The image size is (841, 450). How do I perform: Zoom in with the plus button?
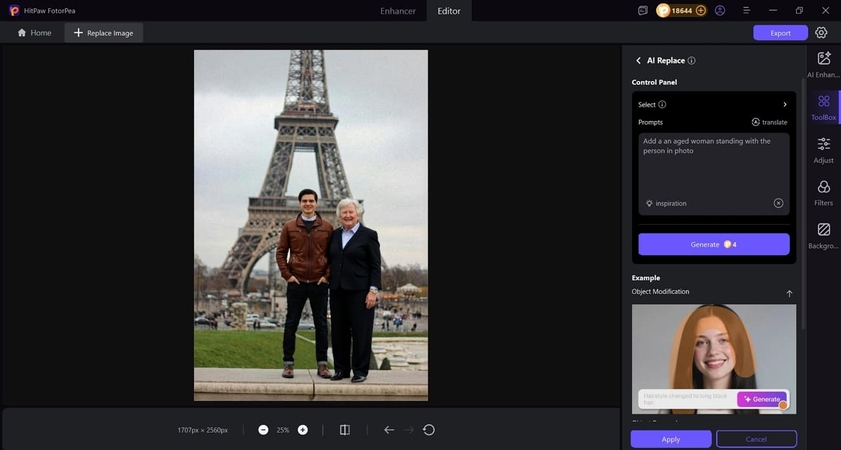coord(303,430)
